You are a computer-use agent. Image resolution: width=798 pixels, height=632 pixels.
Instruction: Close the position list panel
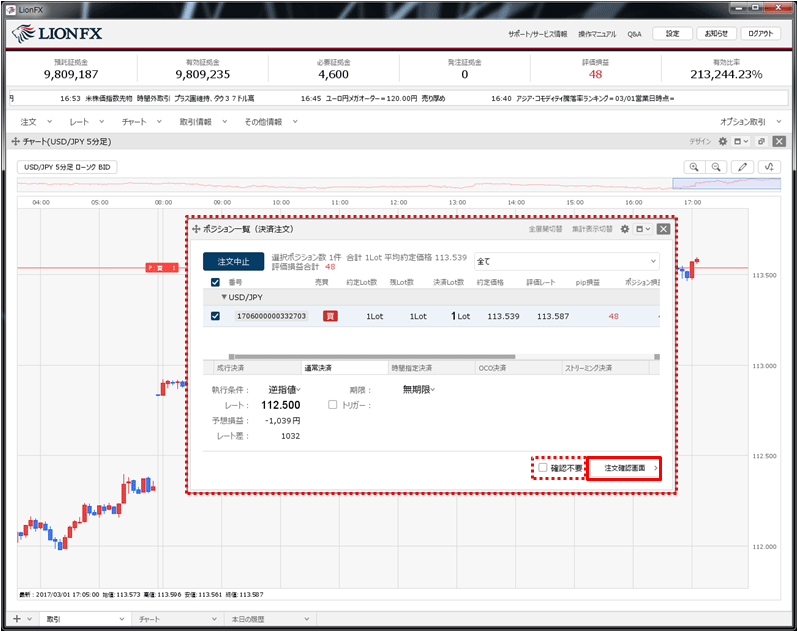click(663, 229)
